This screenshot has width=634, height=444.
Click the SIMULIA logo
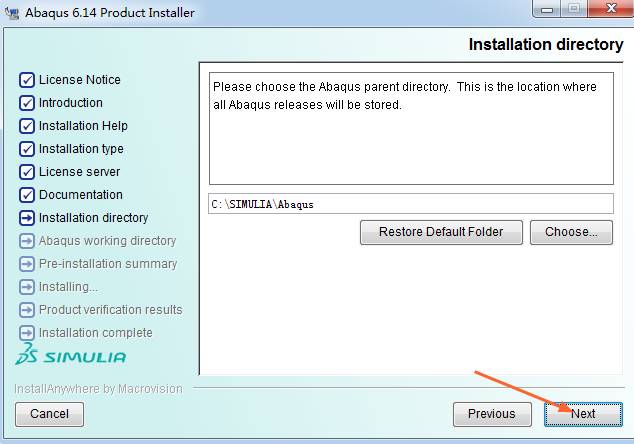coord(71,356)
